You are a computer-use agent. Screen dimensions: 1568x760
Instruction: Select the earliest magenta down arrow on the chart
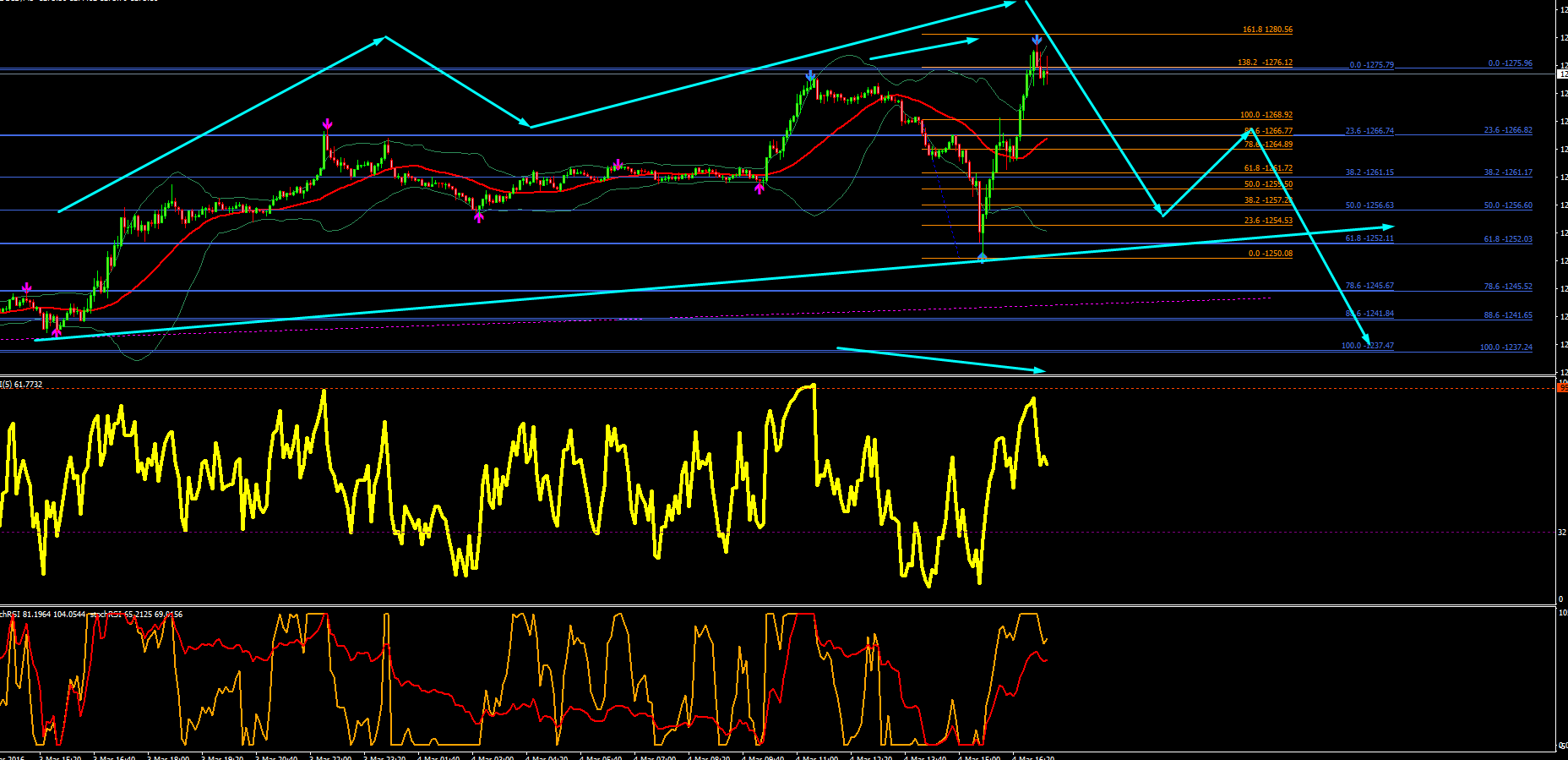click(27, 289)
